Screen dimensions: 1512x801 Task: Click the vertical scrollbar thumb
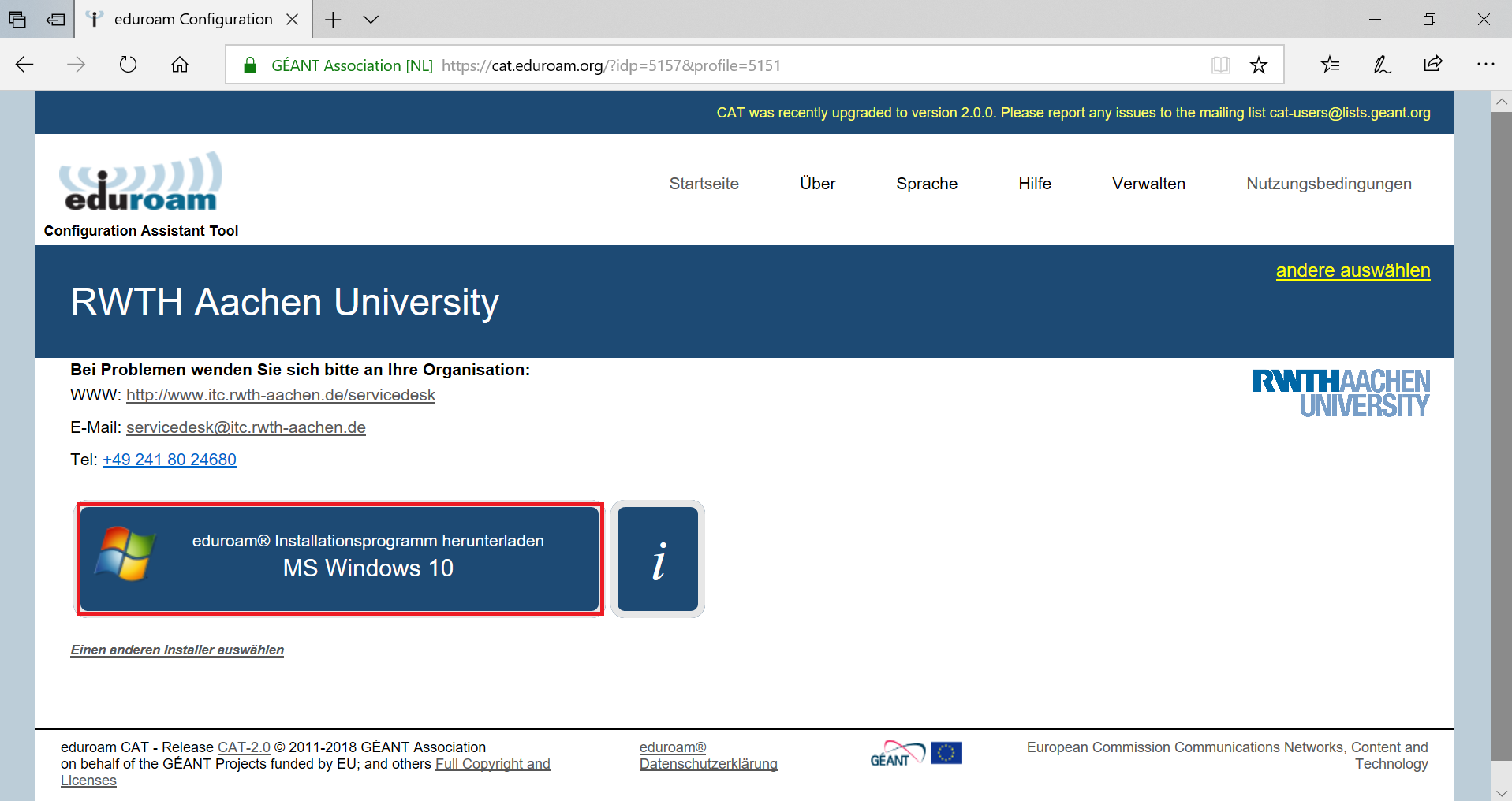(x=1502, y=436)
